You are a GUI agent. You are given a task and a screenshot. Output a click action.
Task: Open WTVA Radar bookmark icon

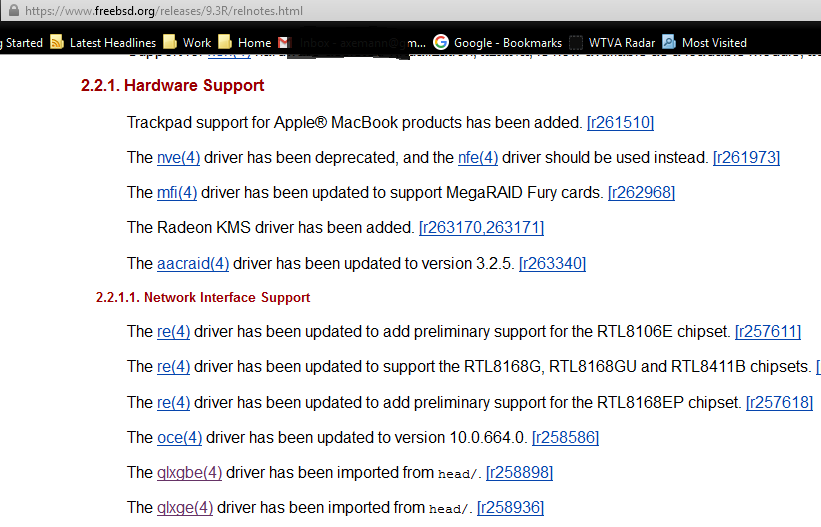[576, 42]
